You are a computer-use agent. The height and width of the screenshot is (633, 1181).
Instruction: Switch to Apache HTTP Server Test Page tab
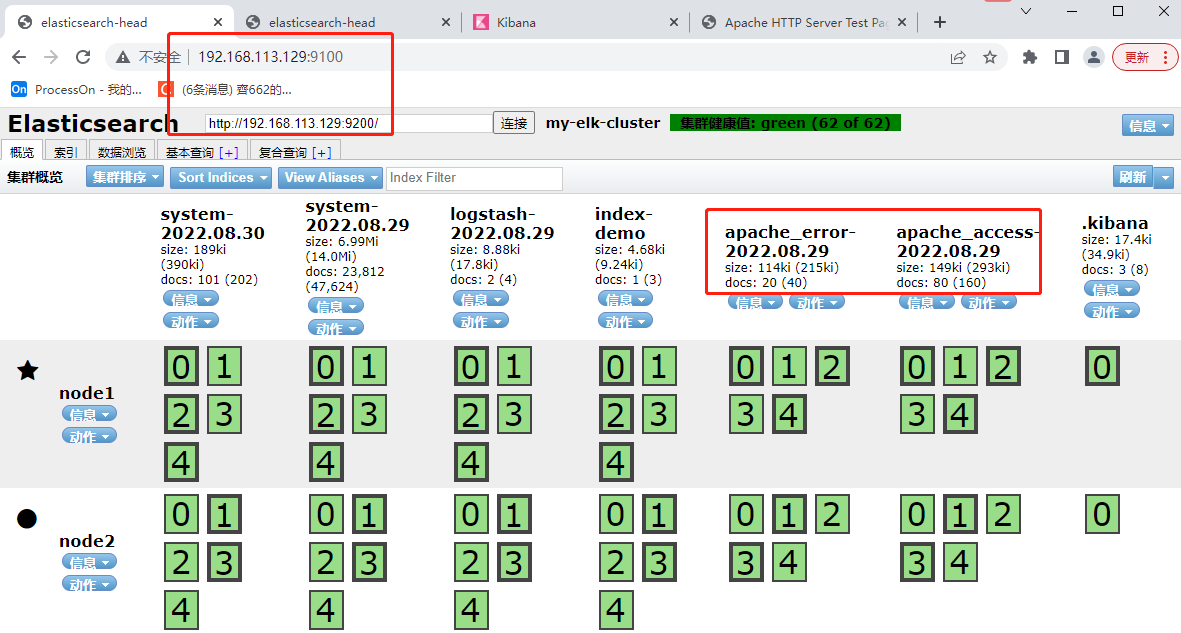tap(804, 23)
